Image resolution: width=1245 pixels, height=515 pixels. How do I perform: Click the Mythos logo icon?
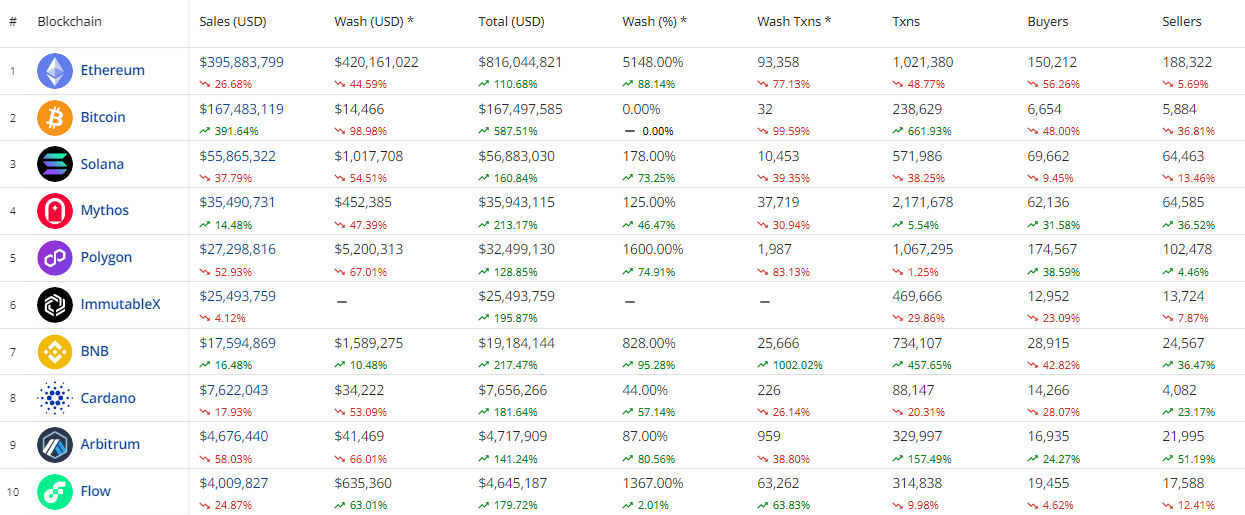coord(55,211)
